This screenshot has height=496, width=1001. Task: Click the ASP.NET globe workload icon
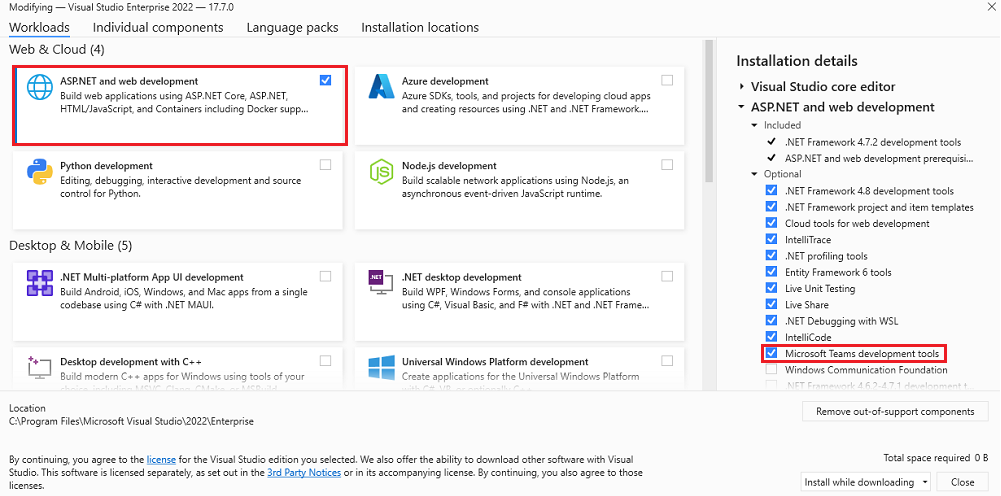[40, 86]
